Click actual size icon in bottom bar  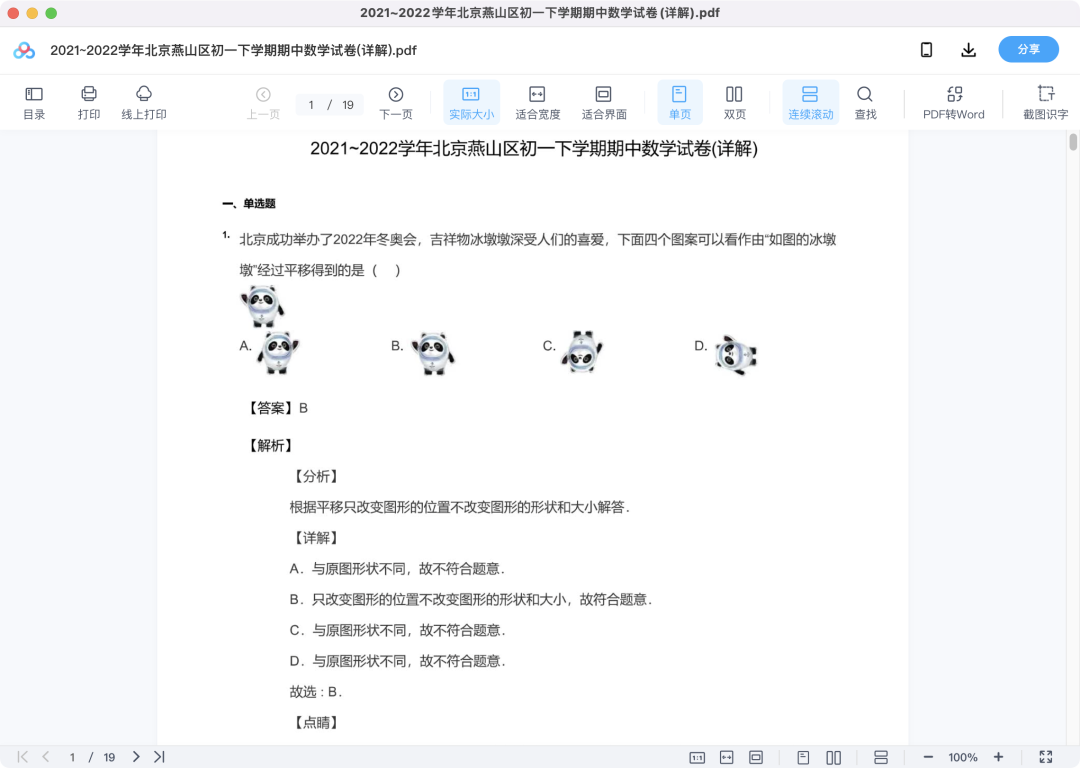697,758
